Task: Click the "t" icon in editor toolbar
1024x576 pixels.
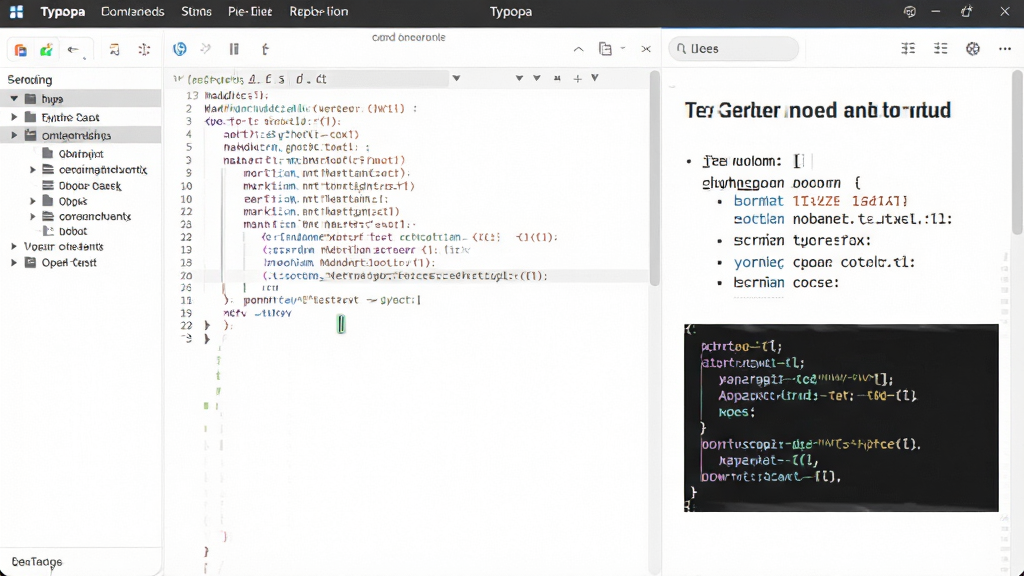Action: (265, 49)
